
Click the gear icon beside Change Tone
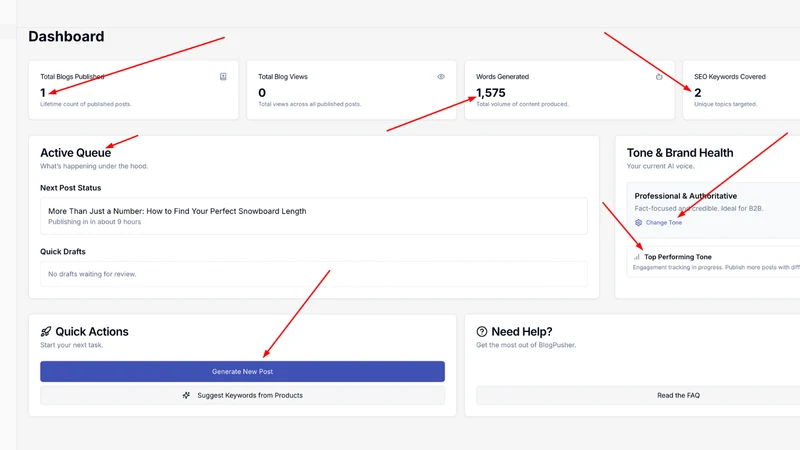click(x=638, y=222)
